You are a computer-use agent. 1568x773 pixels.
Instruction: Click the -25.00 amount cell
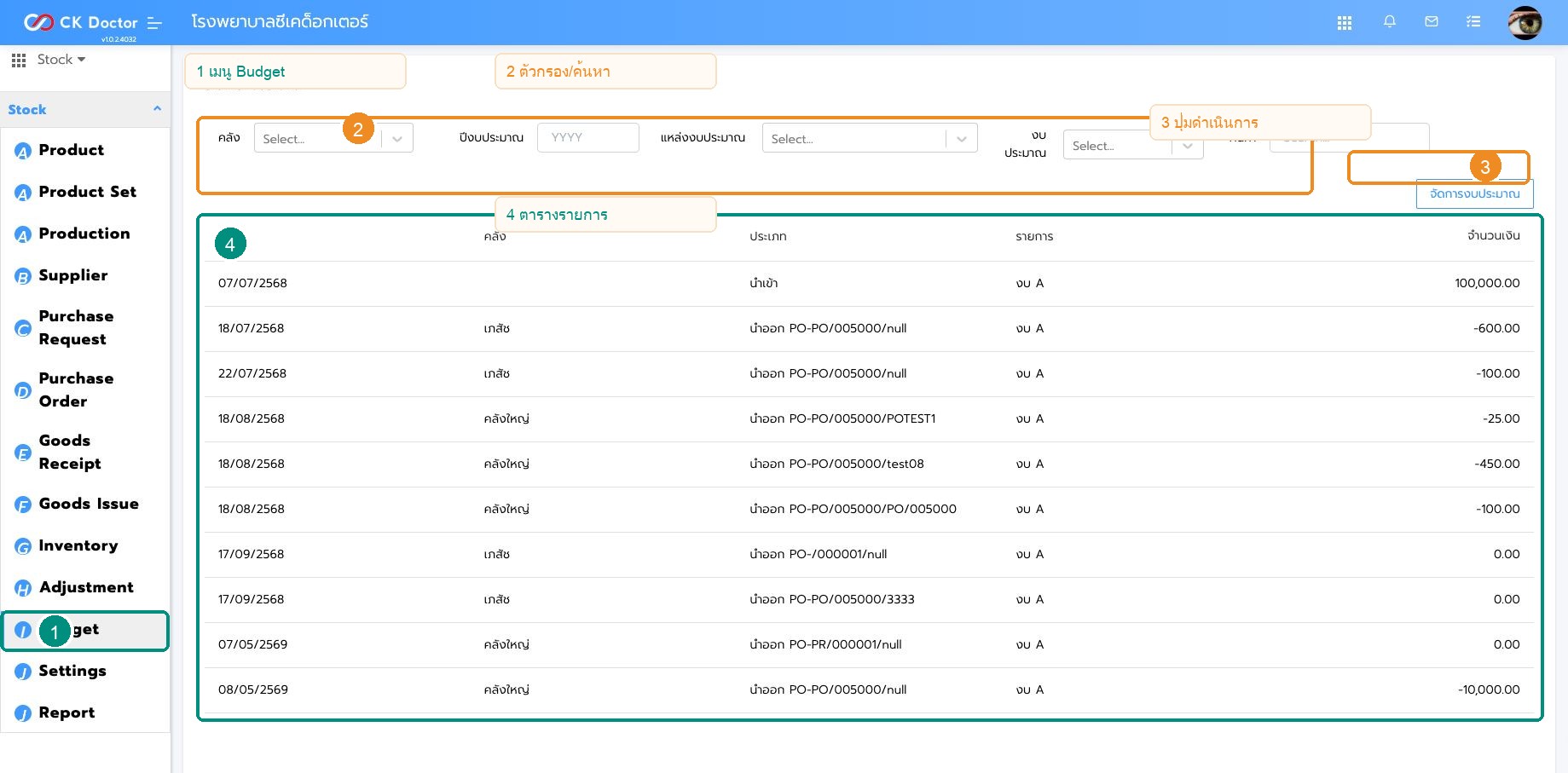1501,418
